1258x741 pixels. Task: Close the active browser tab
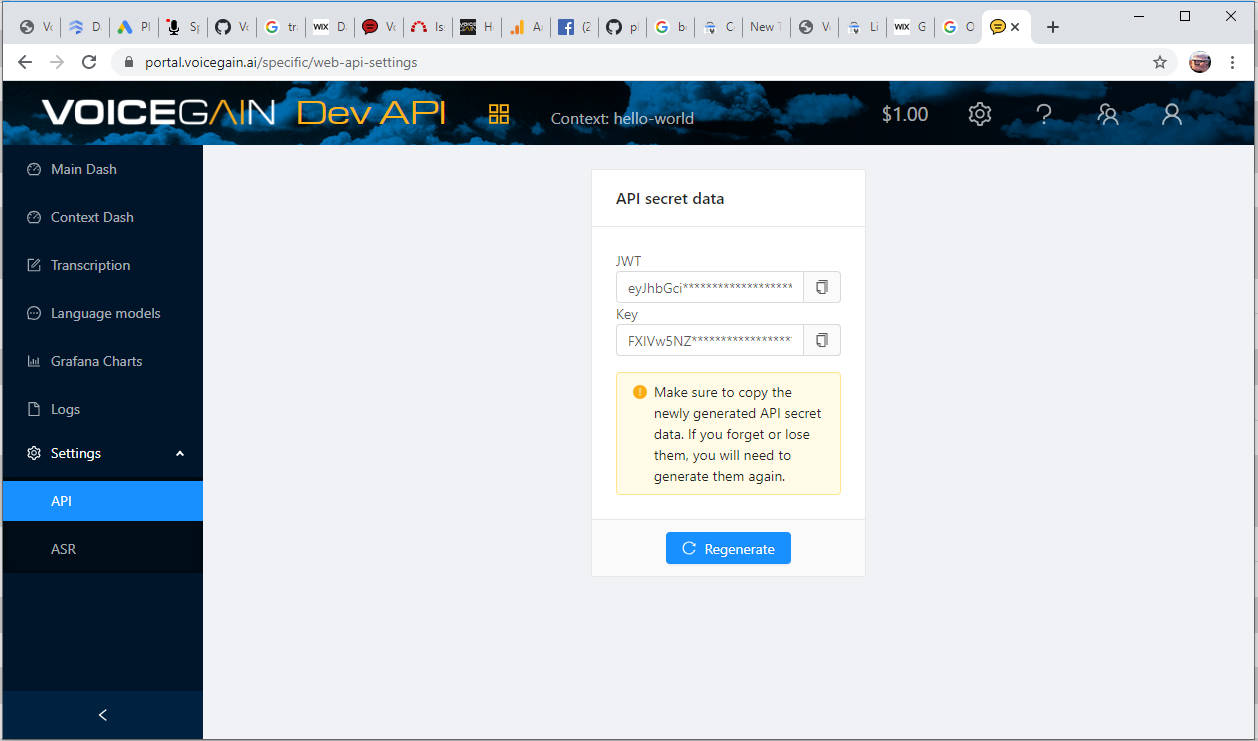coord(1015,27)
